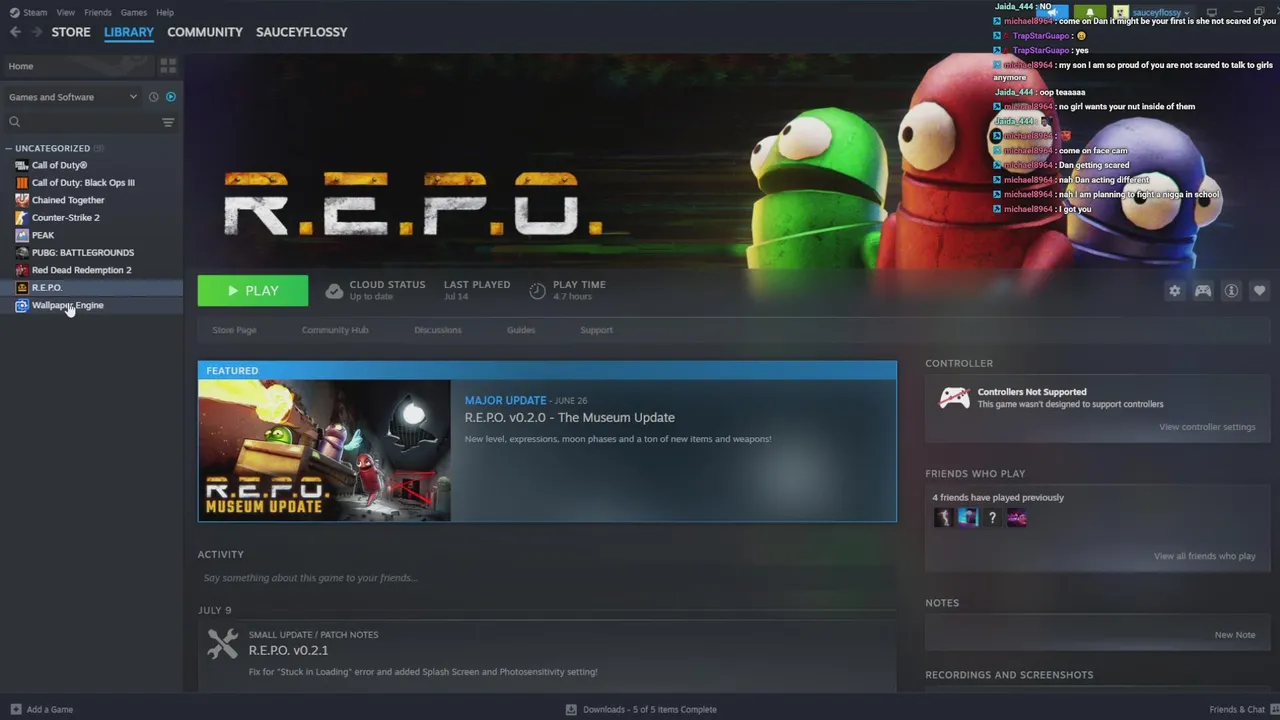Click the Downloads icon in bottom bar
The width and height of the screenshot is (1280, 720).
[x=571, y=709]
